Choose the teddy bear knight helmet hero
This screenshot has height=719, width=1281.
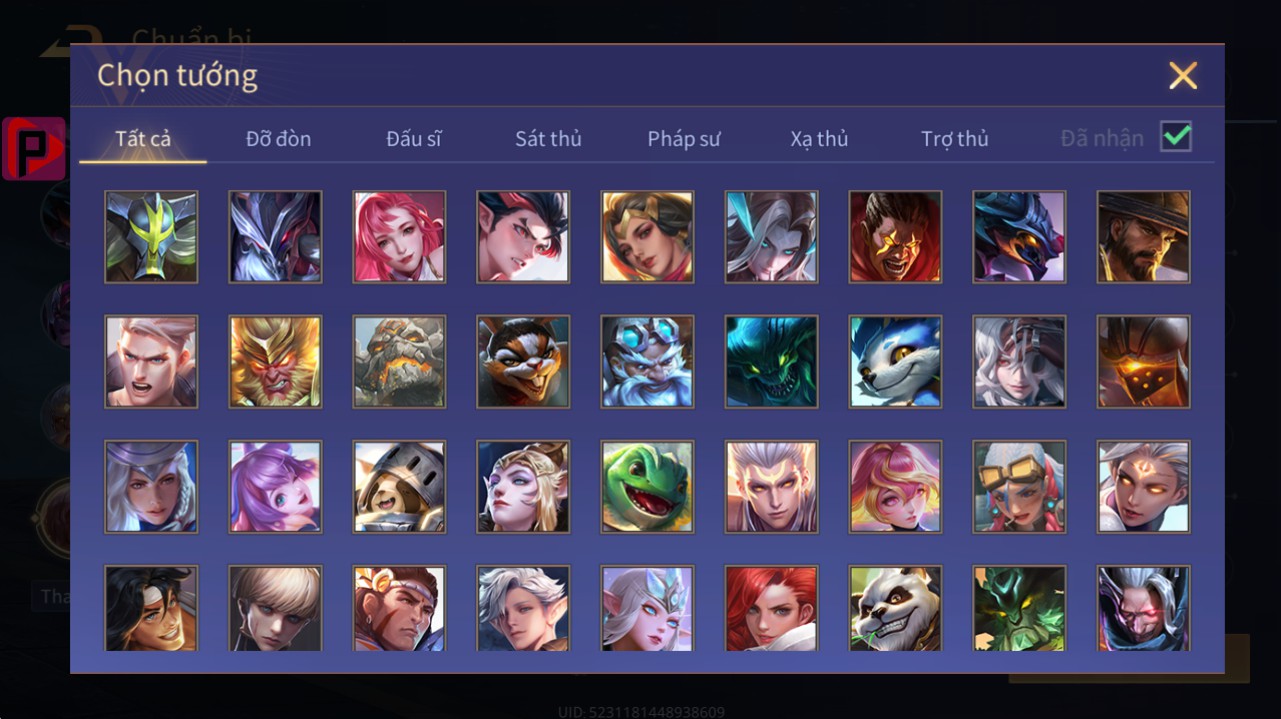click(x=399, y=486)
